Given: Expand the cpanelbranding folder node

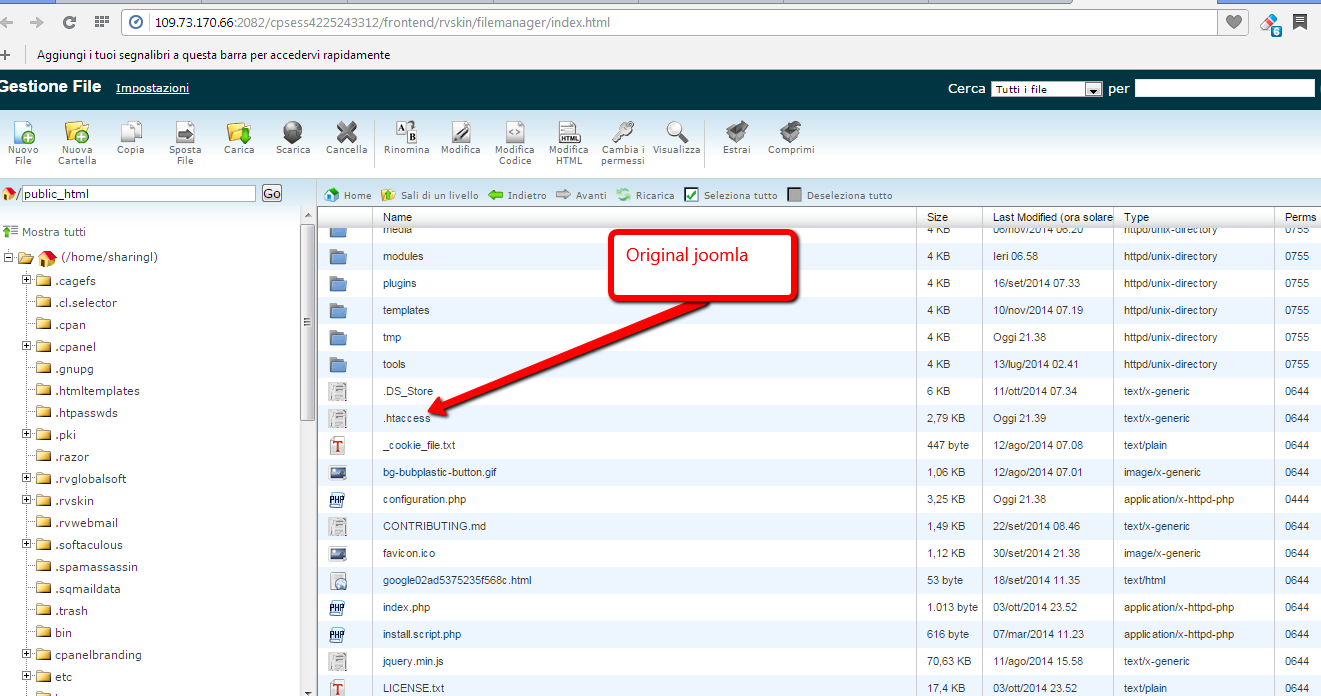Looking at the screenshot, I should point(27,655).
